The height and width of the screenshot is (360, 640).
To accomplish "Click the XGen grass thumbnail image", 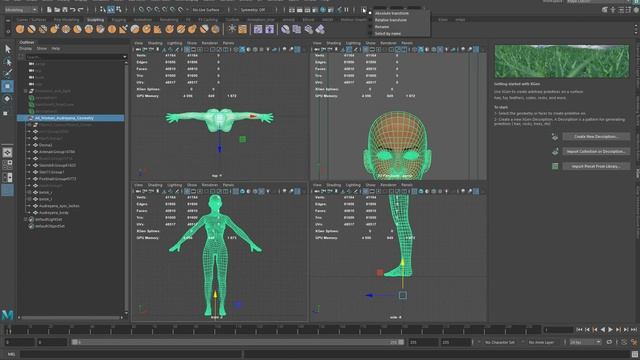I will point(562,61).
